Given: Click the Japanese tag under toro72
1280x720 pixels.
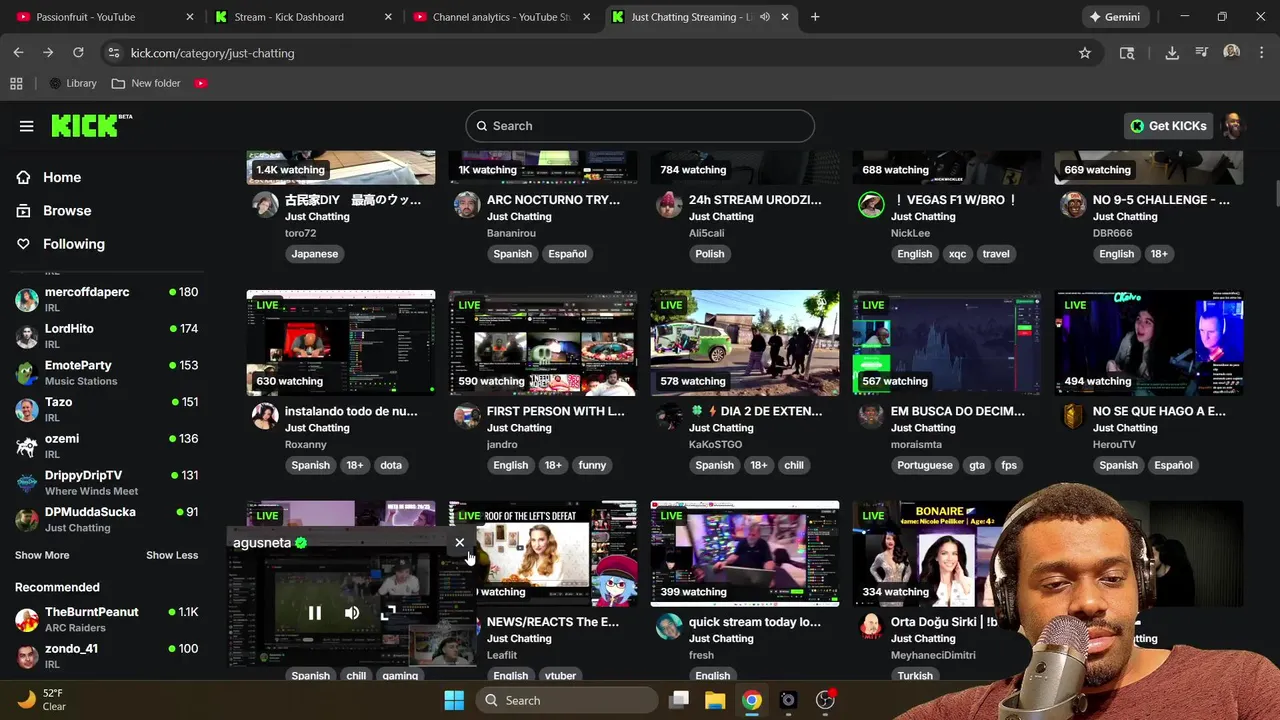Looking at the screenshot, I should (x=315, y=254).
